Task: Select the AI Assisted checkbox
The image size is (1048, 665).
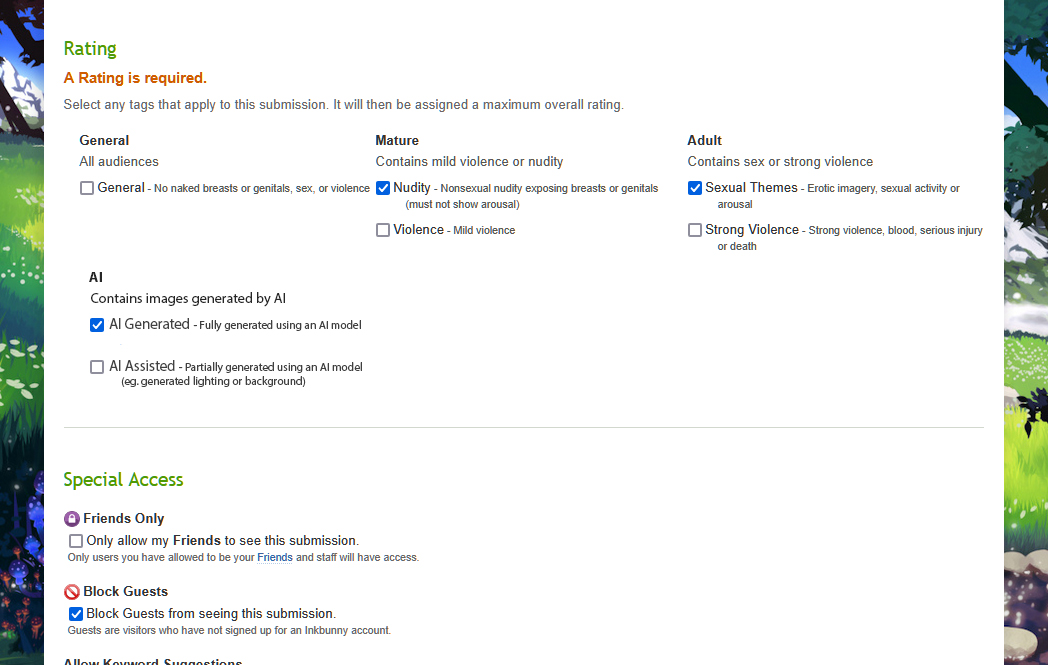Action: pos(97,367)
